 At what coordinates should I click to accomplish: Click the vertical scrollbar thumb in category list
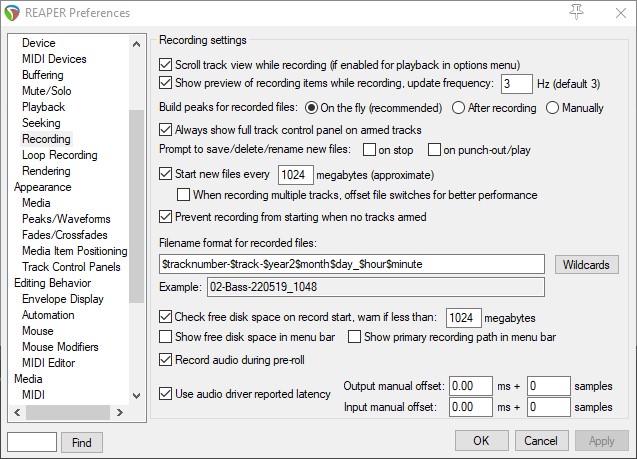point(136,206)
